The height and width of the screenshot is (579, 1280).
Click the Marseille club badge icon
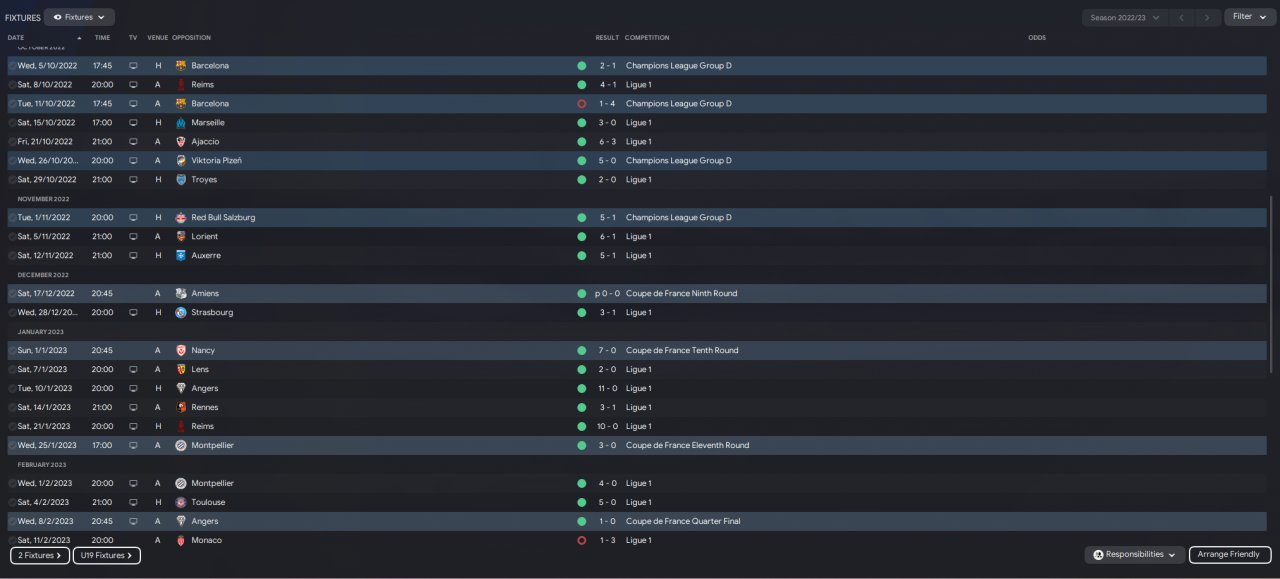(181, 123)
